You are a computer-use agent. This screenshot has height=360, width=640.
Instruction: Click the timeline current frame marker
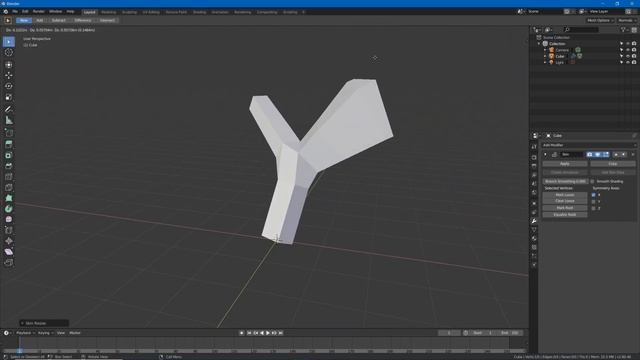click(20, 350)
